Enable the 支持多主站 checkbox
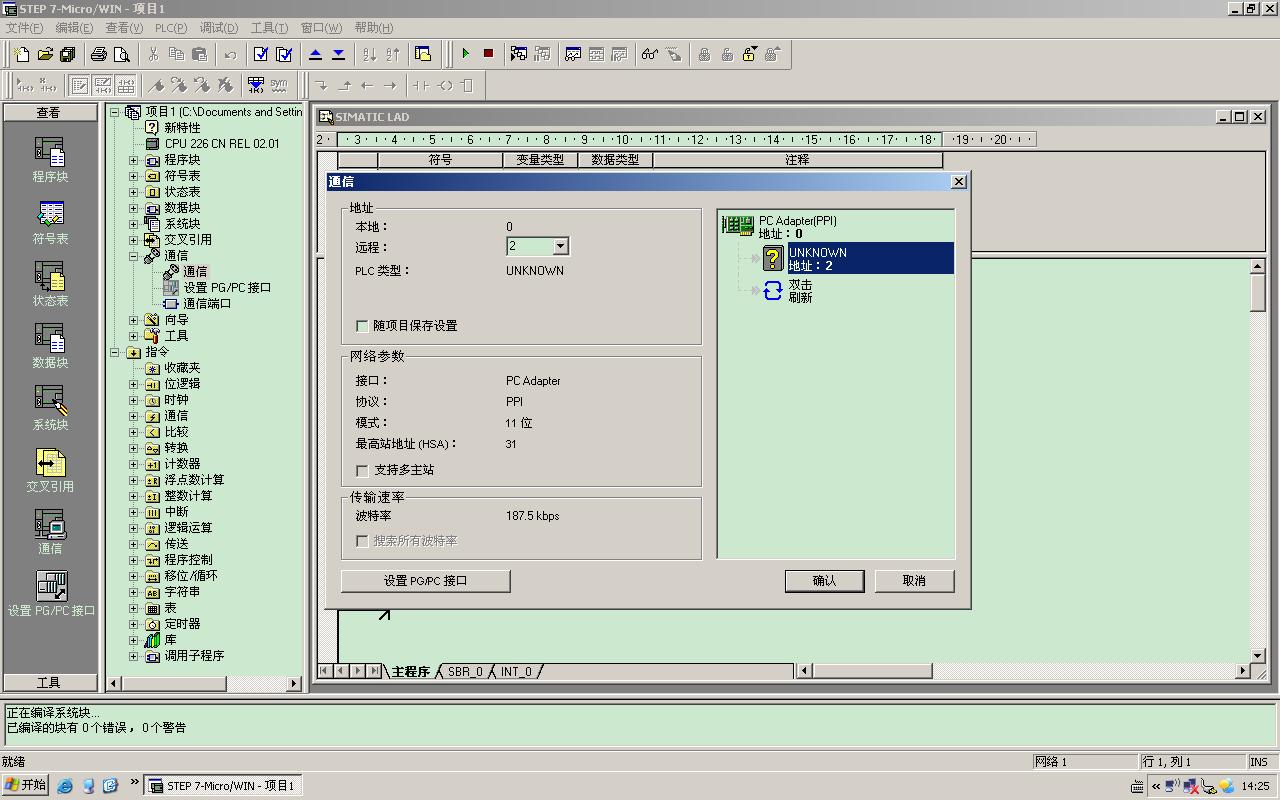Screen dimensions: 1280x800 pos(362,470)
